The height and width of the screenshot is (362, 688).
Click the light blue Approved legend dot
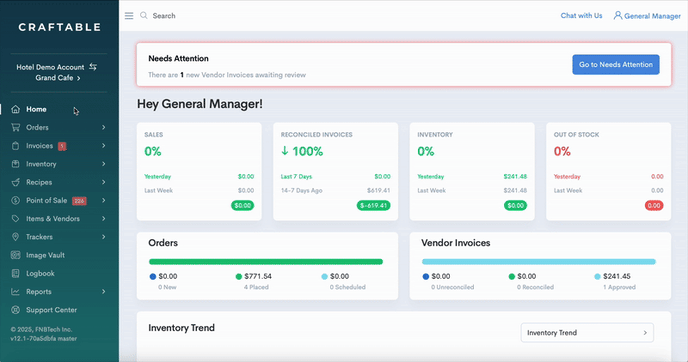pos(597,276)
